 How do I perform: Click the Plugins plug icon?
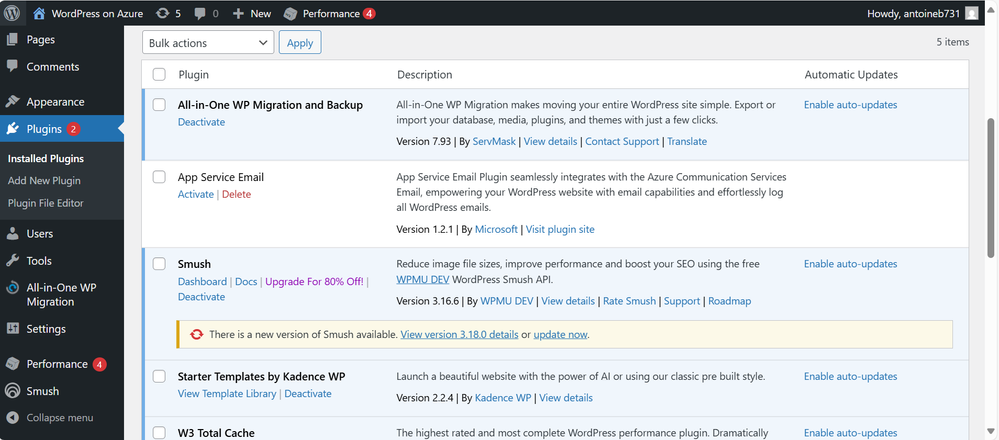pyautogui.click(x=12, y=129)
